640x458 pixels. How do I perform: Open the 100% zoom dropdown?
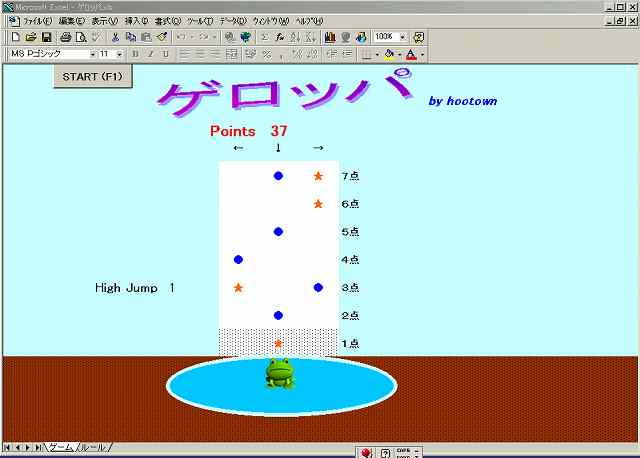tap(403, 37)
